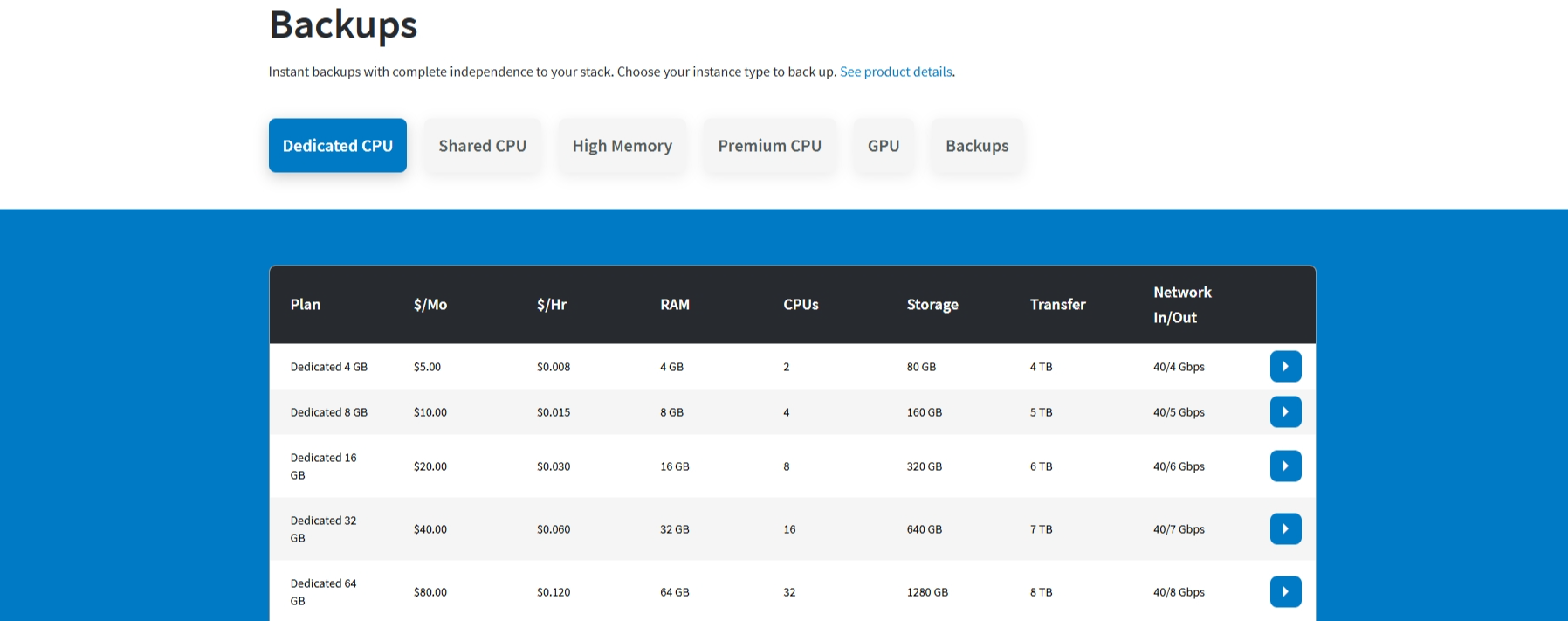
Task: Click the CPUs column header
Action: tap(801, 305)
